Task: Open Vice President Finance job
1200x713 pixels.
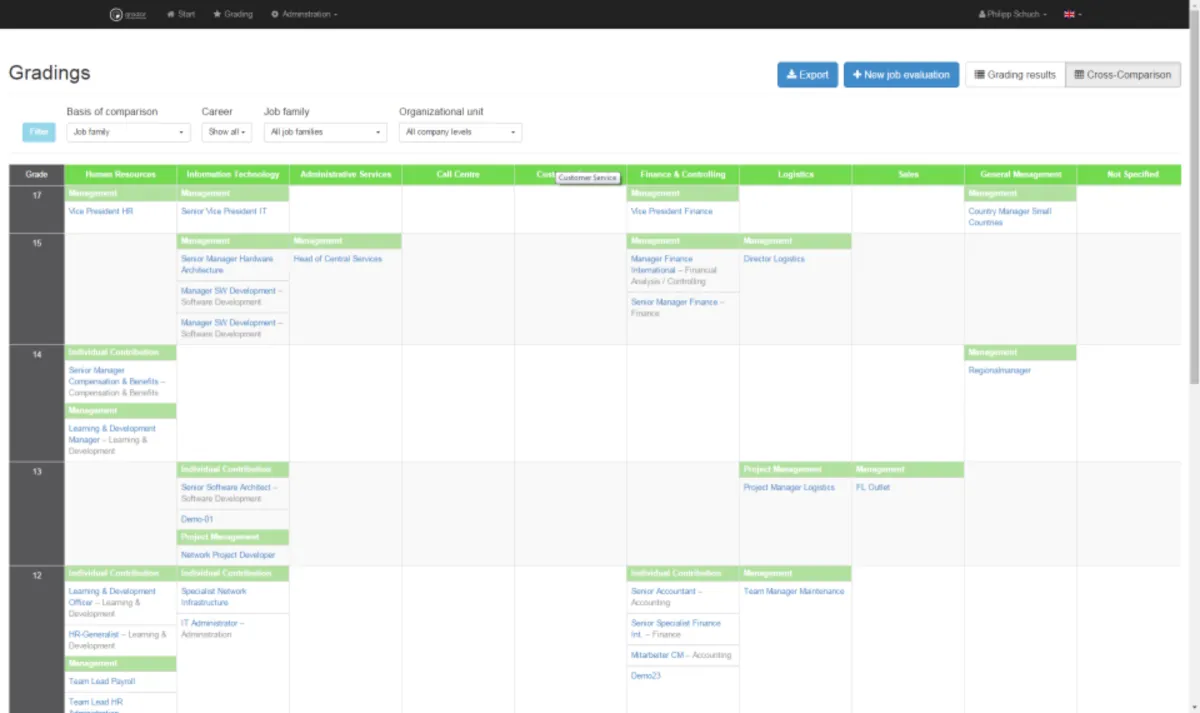Action: (671, 212)
